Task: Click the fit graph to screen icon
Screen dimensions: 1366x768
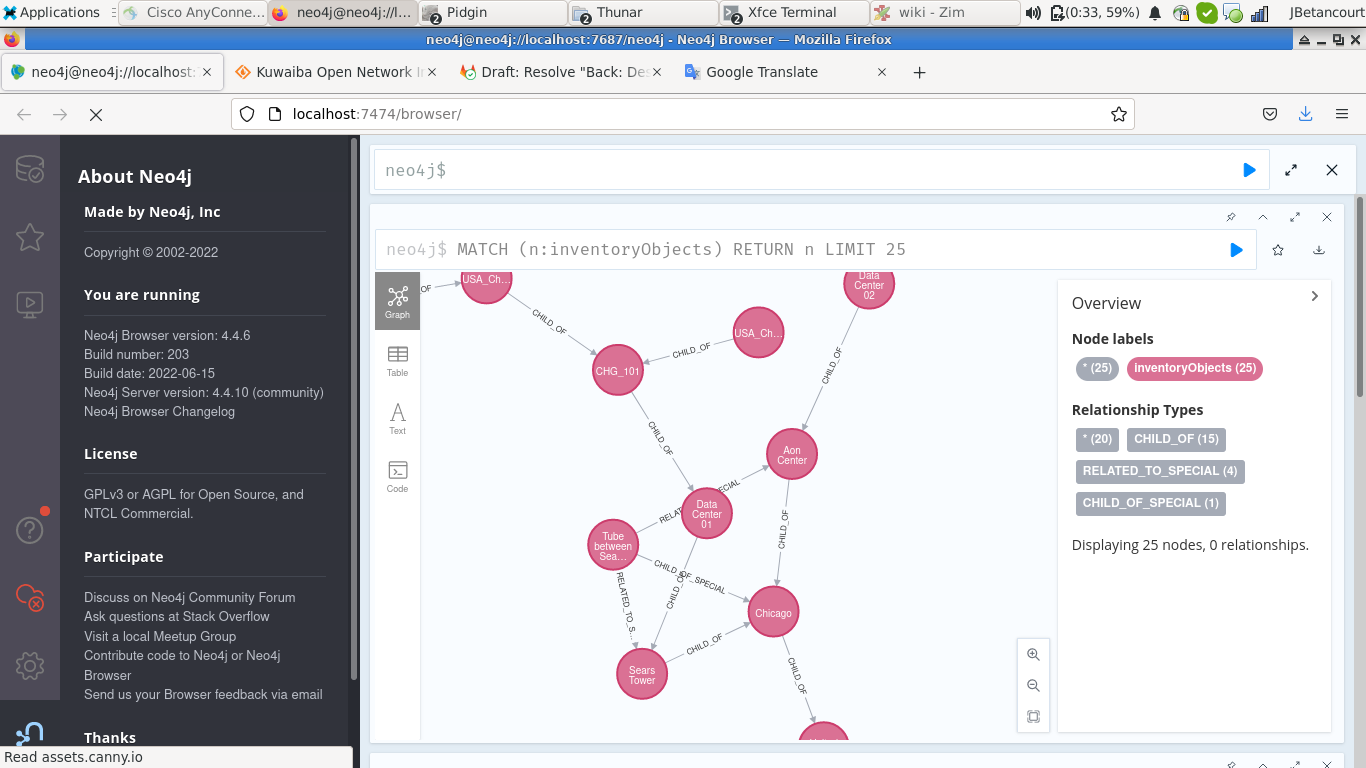Action: pos(1033,717)
